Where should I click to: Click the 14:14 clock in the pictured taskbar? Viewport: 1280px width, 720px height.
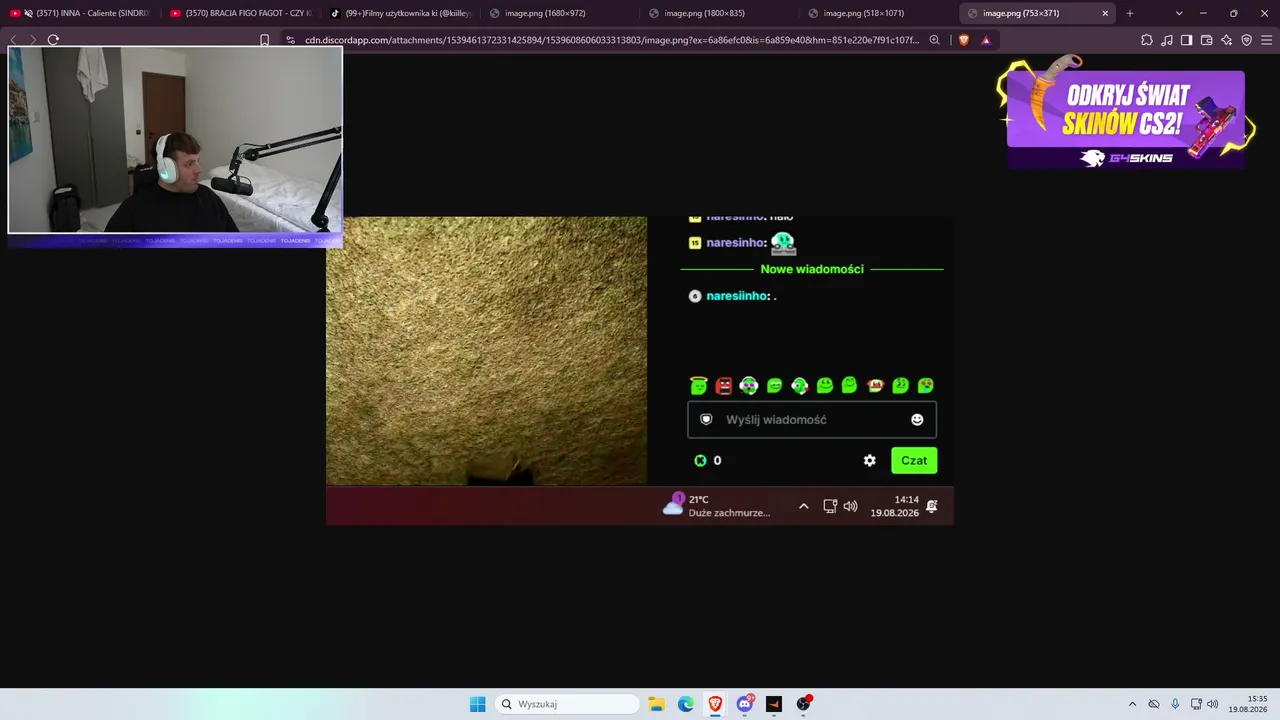pos(894,506)
